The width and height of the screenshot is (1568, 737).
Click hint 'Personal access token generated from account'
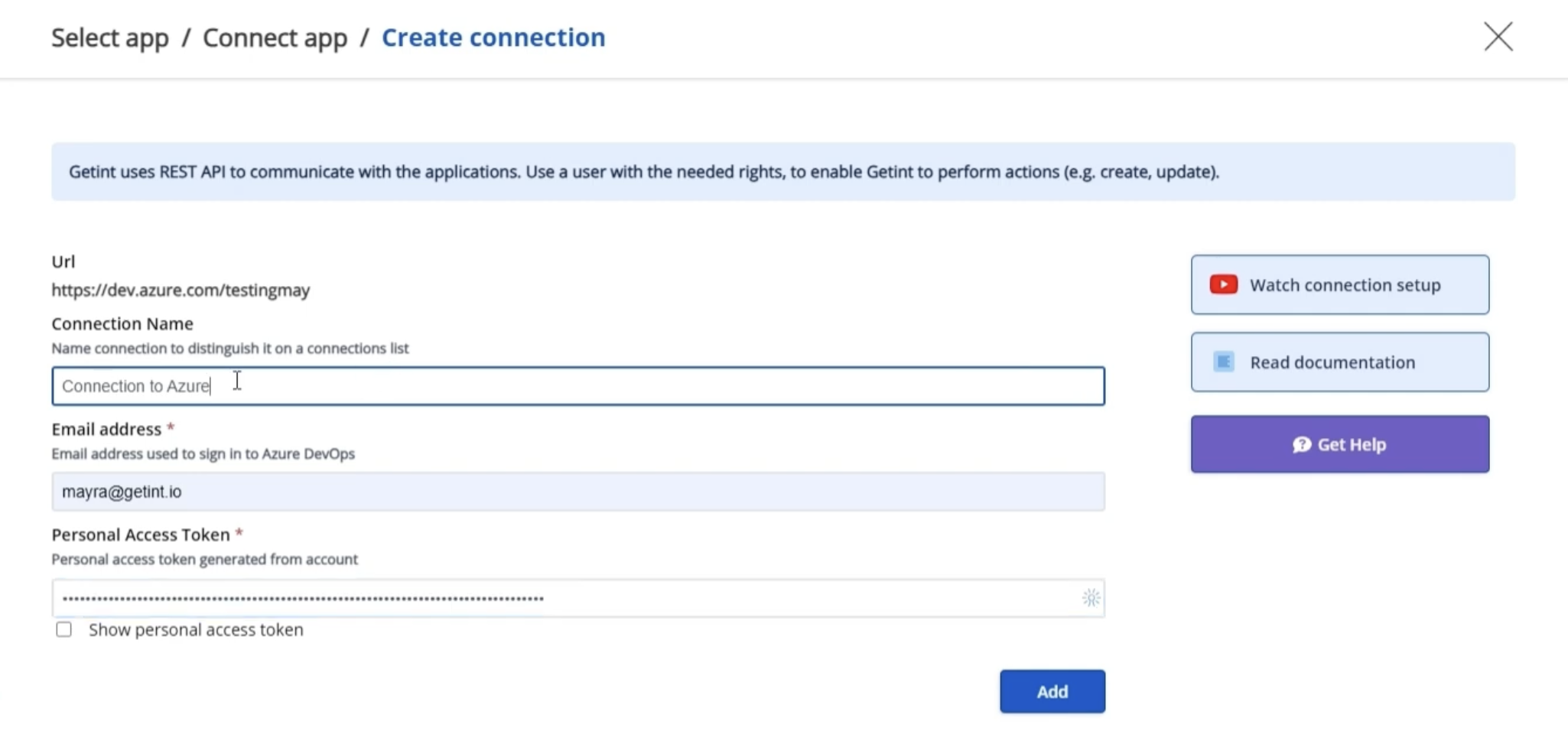point(204,559)
